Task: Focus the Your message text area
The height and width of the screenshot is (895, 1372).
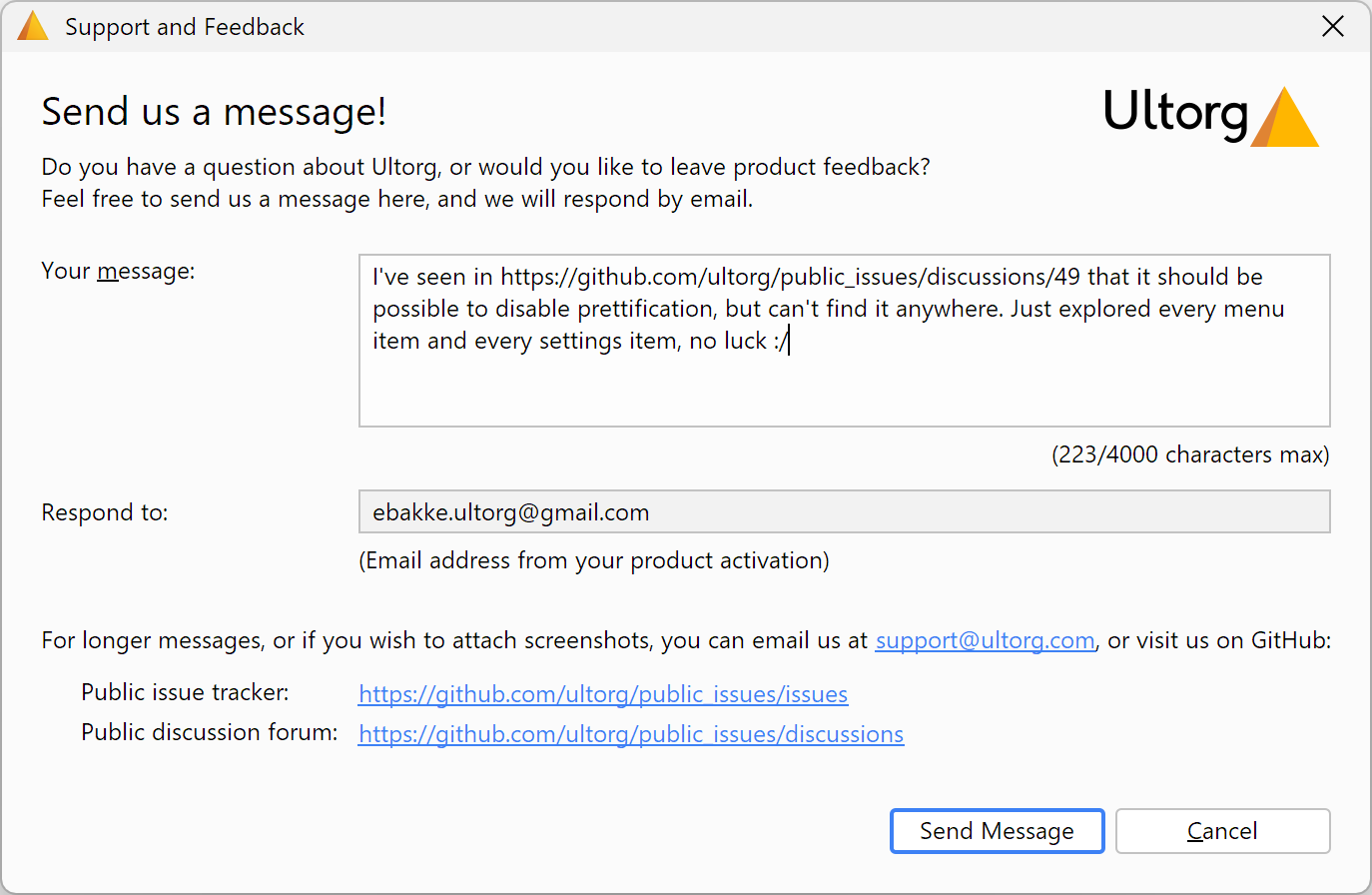Action: tap(844, 341)
